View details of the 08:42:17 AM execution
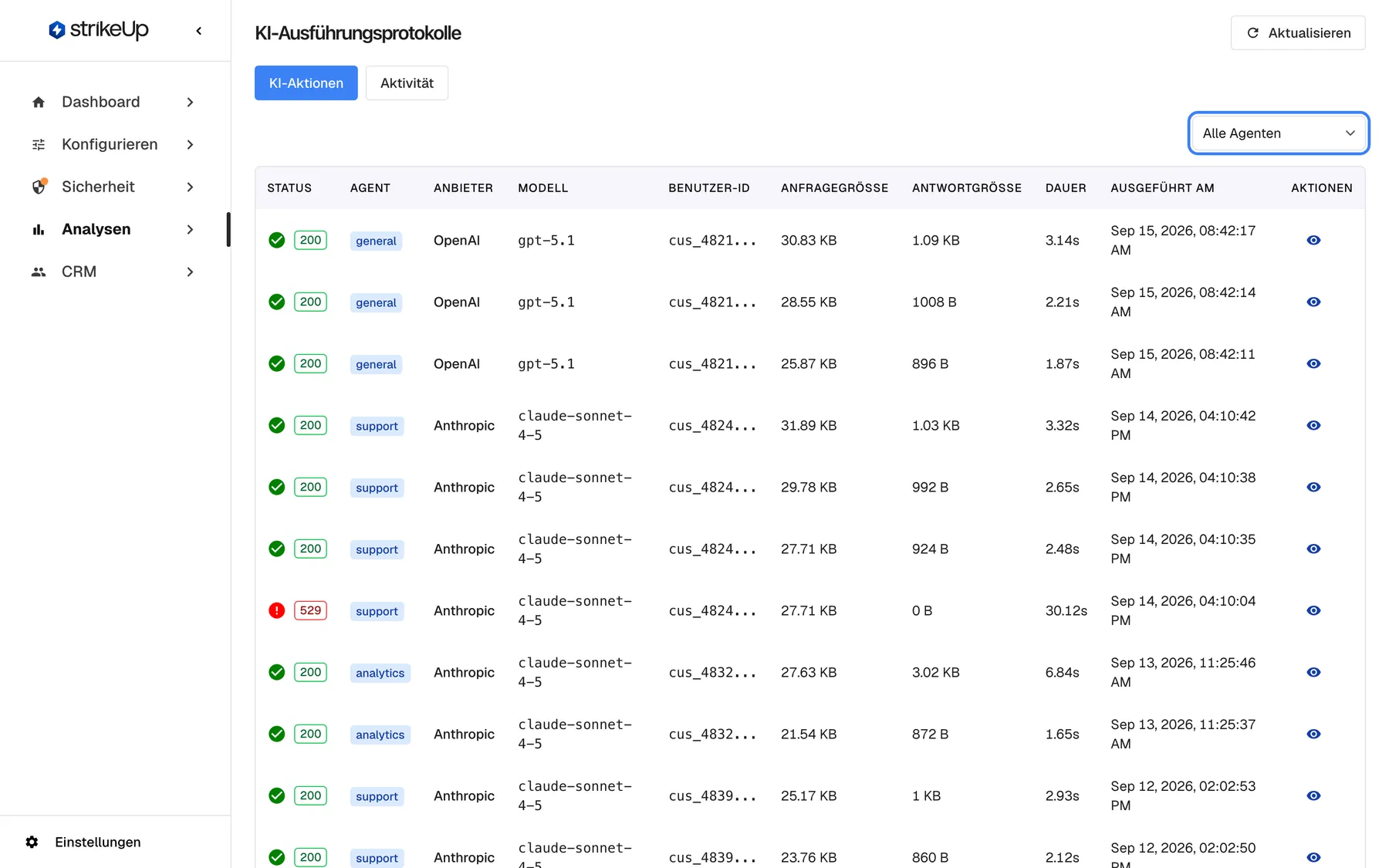This screenshot has width=1389, height=868. click(1313, 240)
